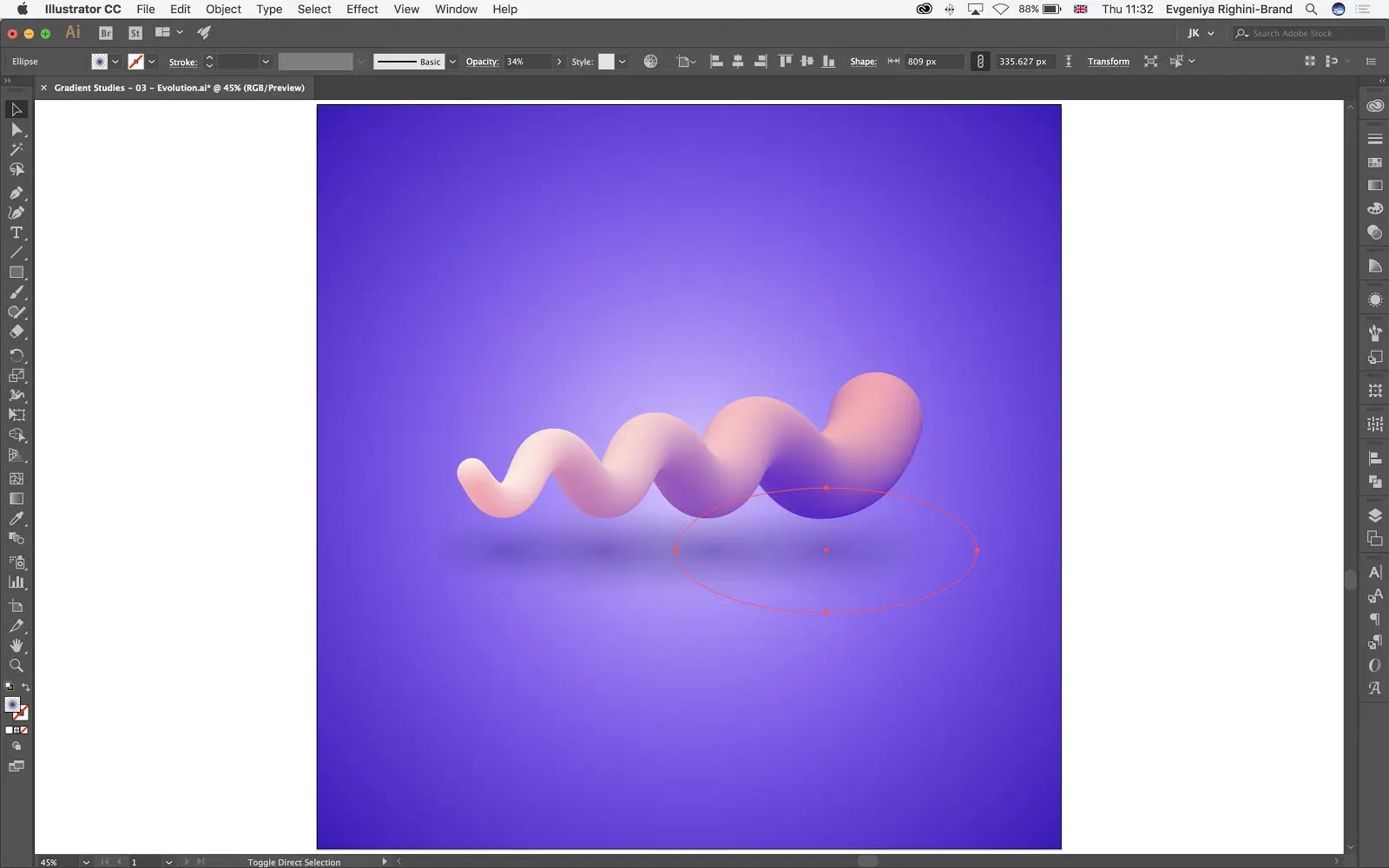
Task: Open the graphic Style dropdown
Action: pyautogui.click(x=622, y=62)
